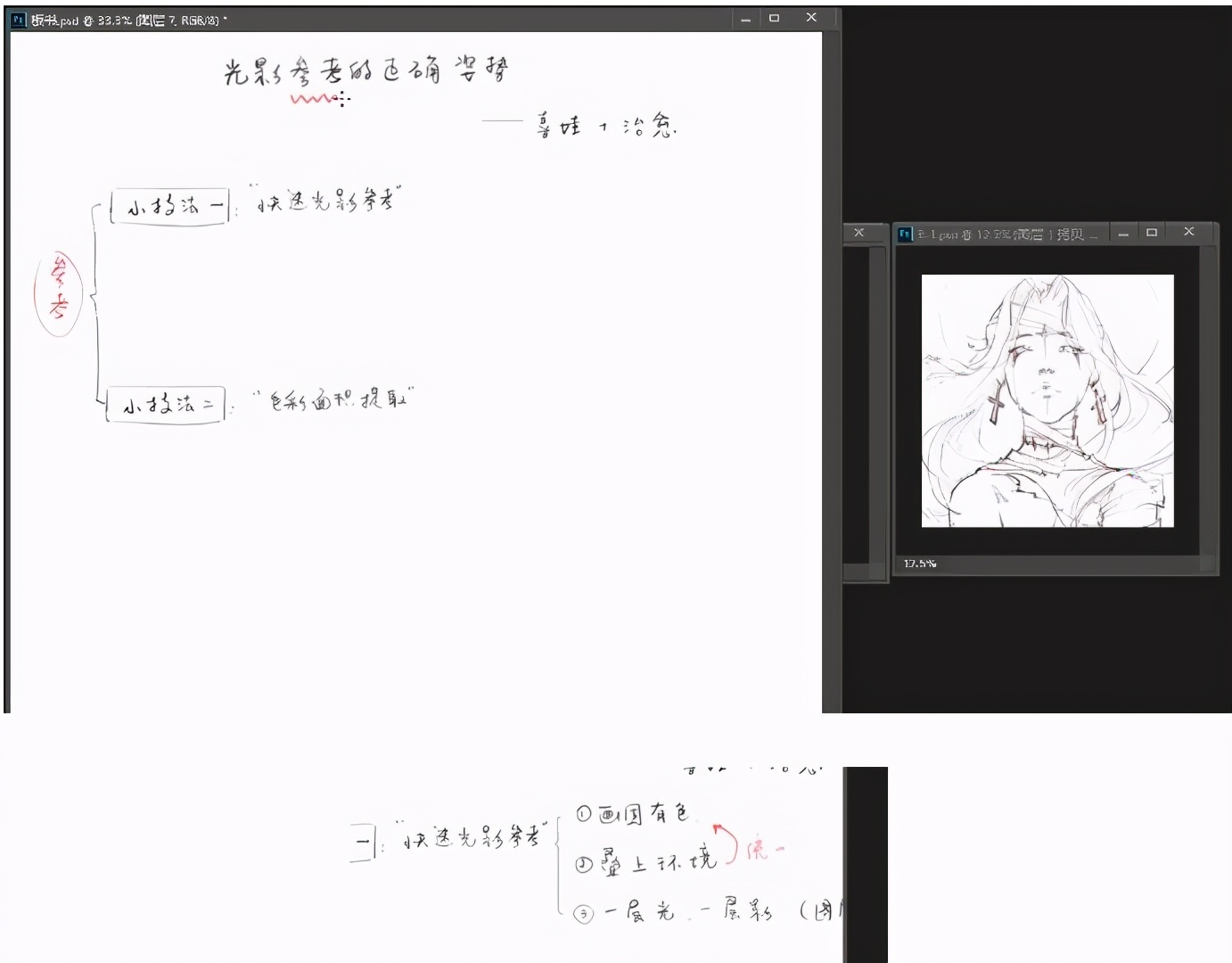This screenshot has width=1232, height=963.
Task: Click the 板书.psd document title text
Action: click(128, 20)
